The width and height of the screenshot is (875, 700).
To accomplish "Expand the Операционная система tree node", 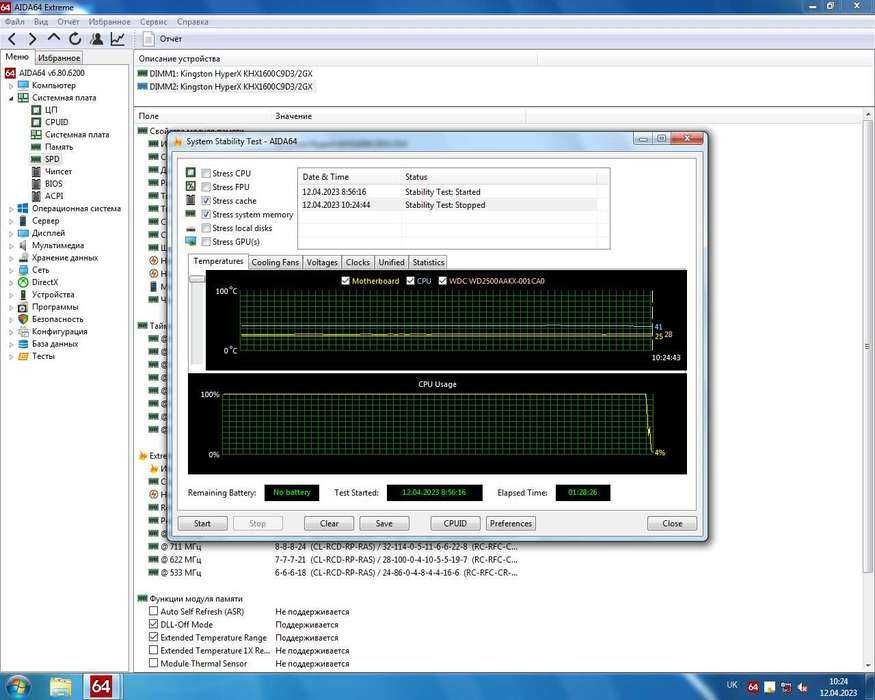I will point(11,209).
